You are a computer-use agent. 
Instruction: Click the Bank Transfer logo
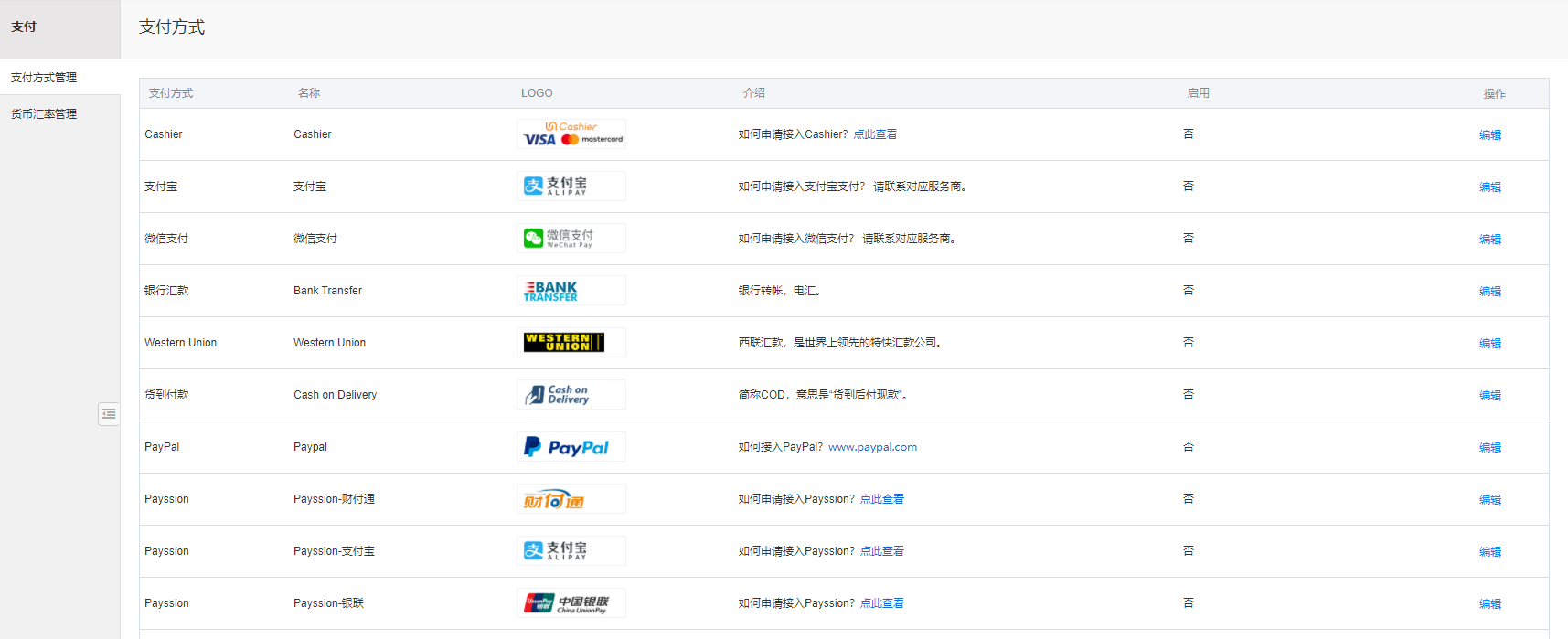pos(571,291)
